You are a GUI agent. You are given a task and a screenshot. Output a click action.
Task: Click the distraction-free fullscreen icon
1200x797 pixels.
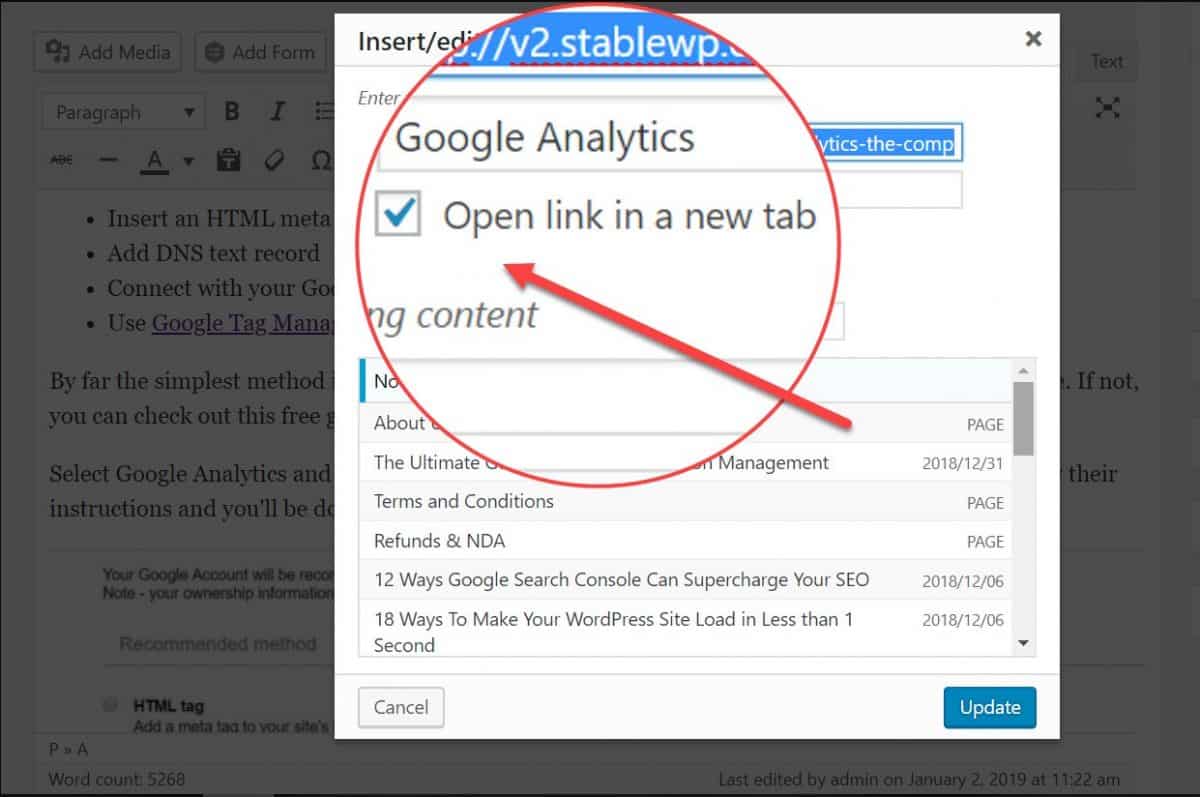(1107, 109)
